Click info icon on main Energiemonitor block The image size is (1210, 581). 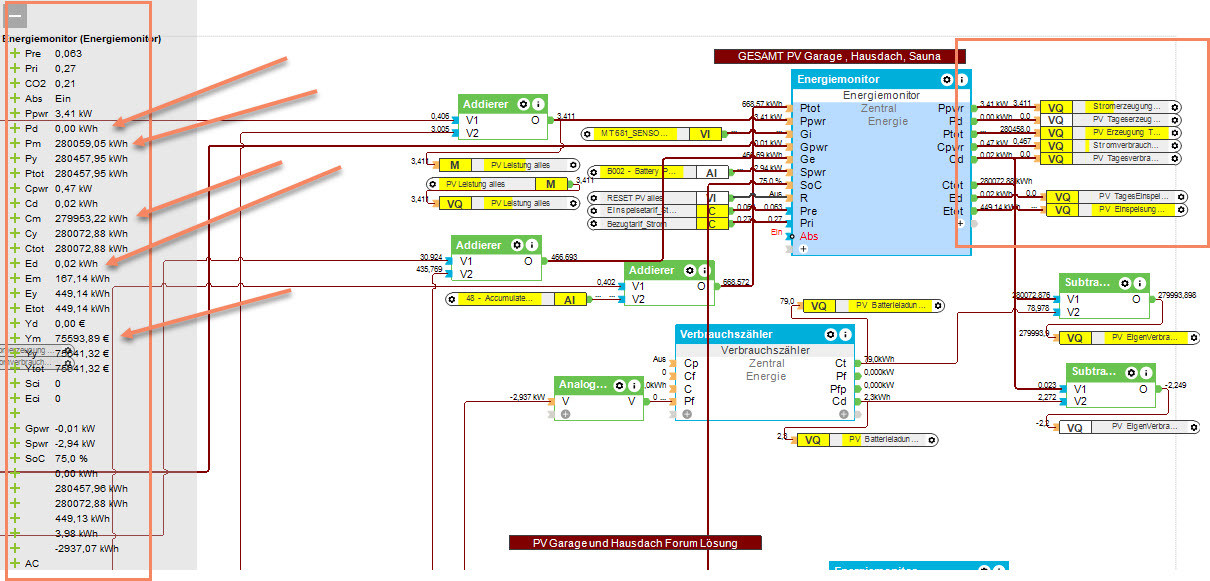(961, 79)
